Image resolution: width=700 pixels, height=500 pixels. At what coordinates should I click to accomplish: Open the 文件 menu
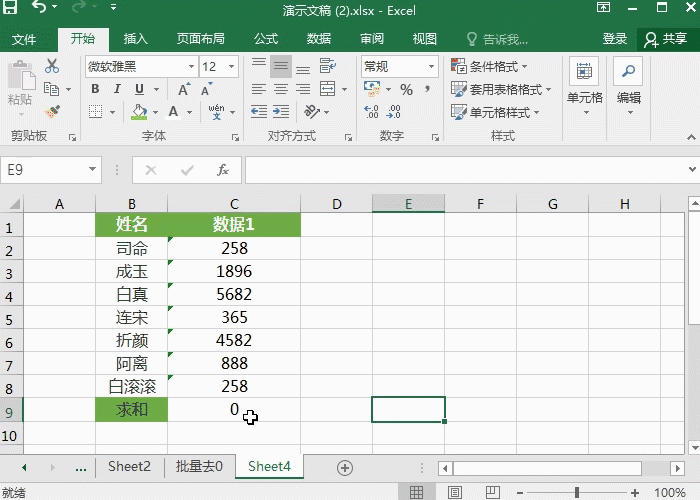[x=24, y=39]
